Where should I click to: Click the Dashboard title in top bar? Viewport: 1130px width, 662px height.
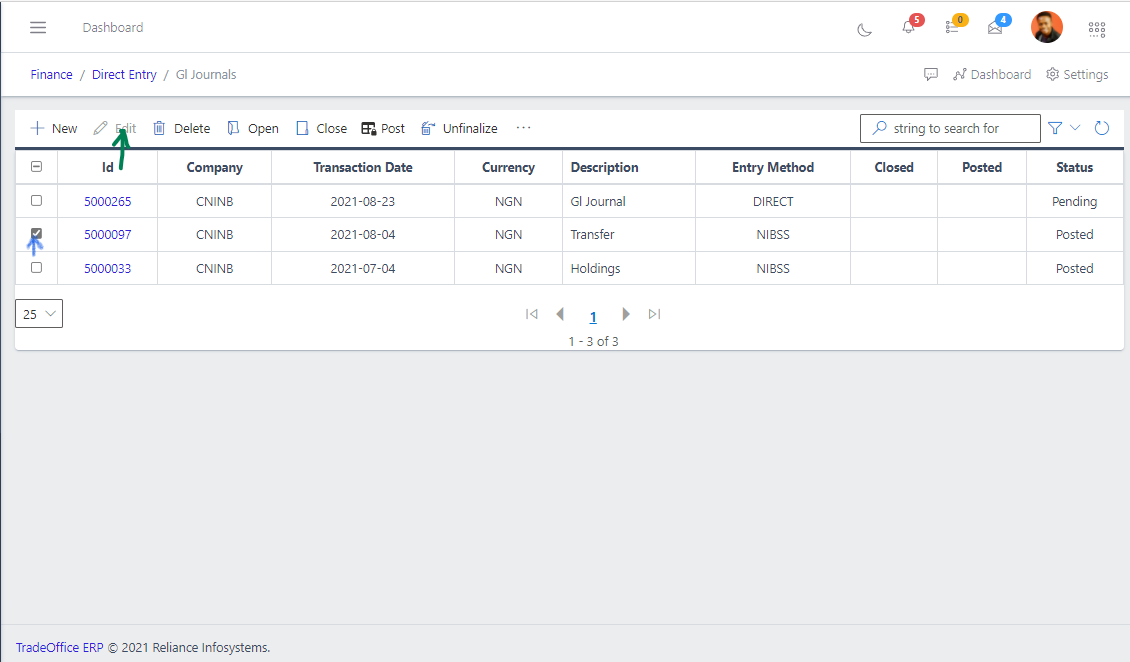pos(113,27)
